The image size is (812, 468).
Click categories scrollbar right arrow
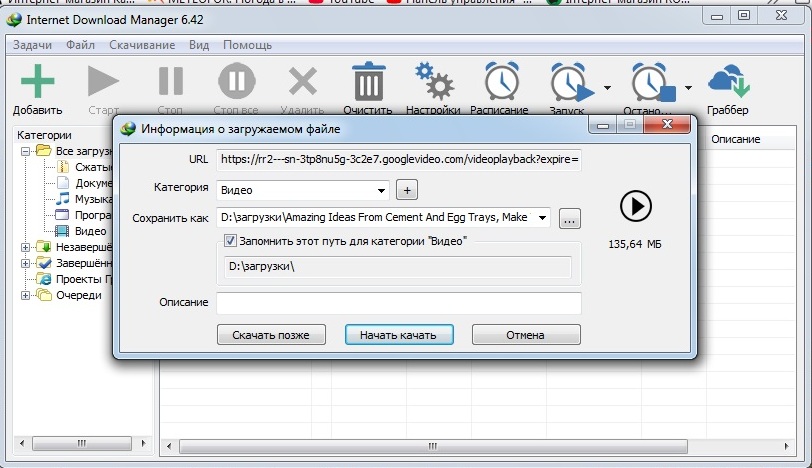pos(143,443)
